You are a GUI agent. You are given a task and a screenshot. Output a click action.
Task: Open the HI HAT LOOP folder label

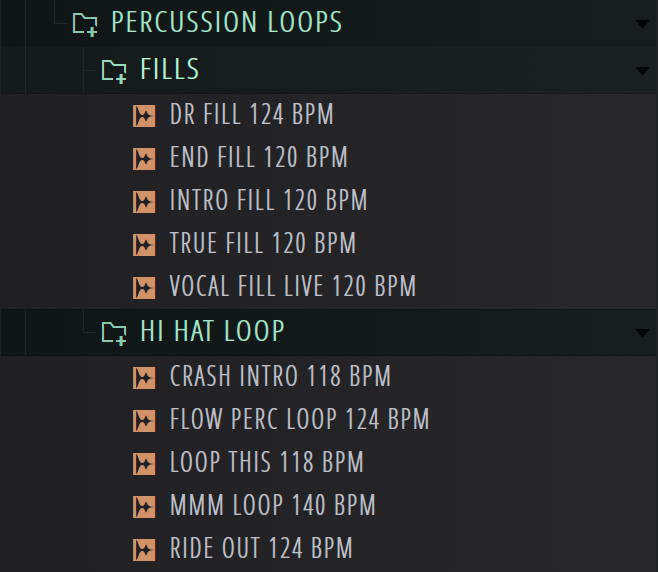click(212, 332)
